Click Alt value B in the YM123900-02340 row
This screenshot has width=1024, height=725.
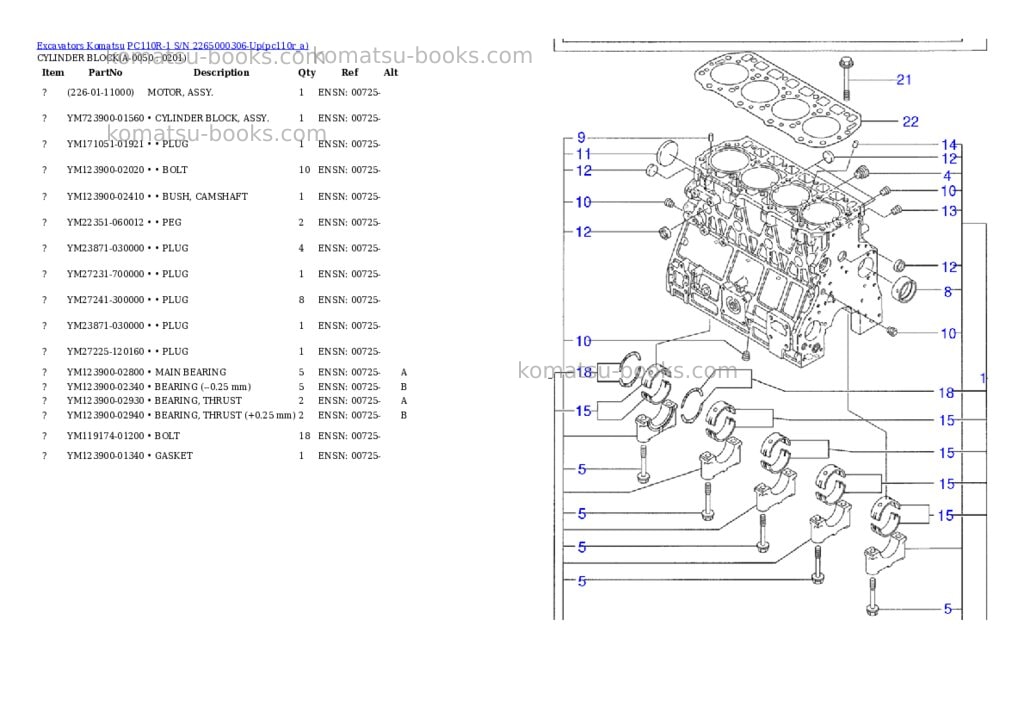pos(404,387)
